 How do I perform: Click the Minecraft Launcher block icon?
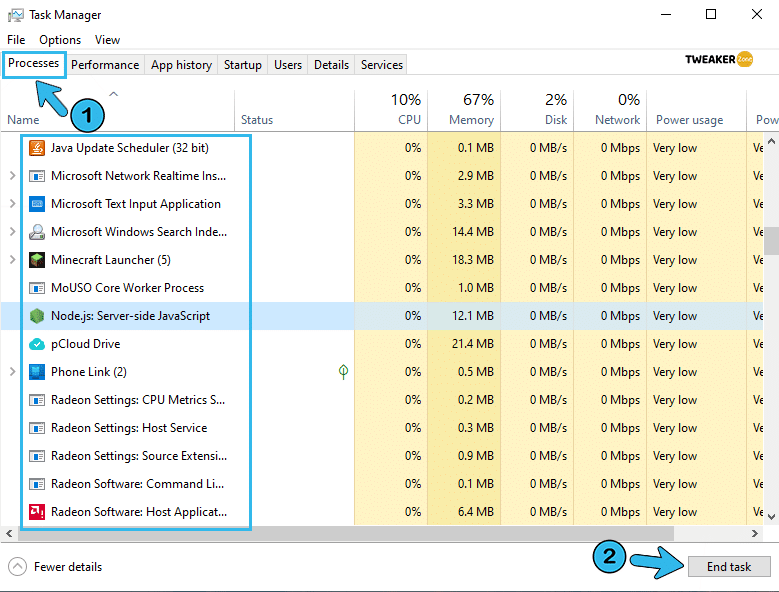point(37,260)
